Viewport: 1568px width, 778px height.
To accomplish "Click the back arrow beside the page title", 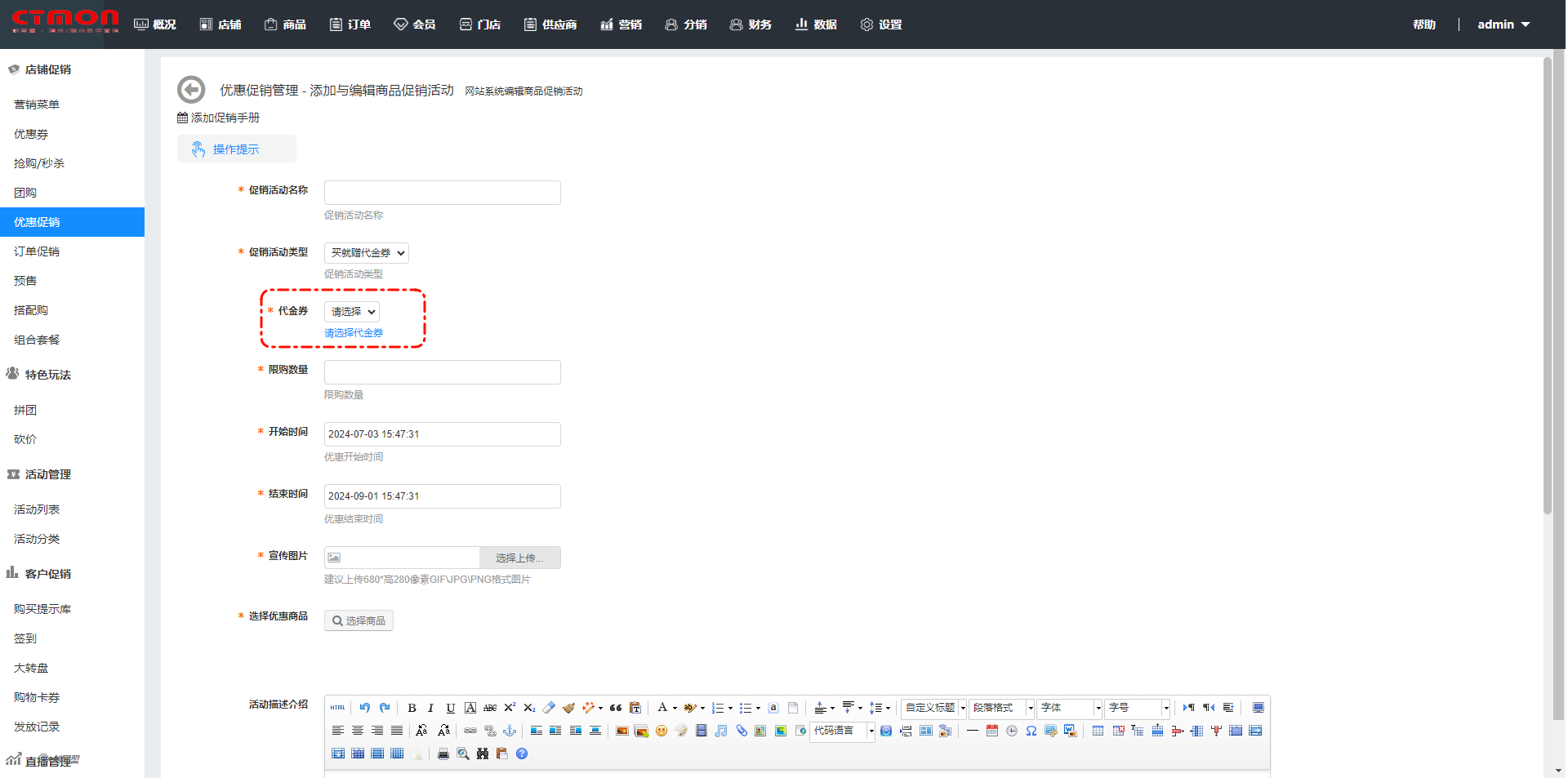I will [x=191, y=90].
